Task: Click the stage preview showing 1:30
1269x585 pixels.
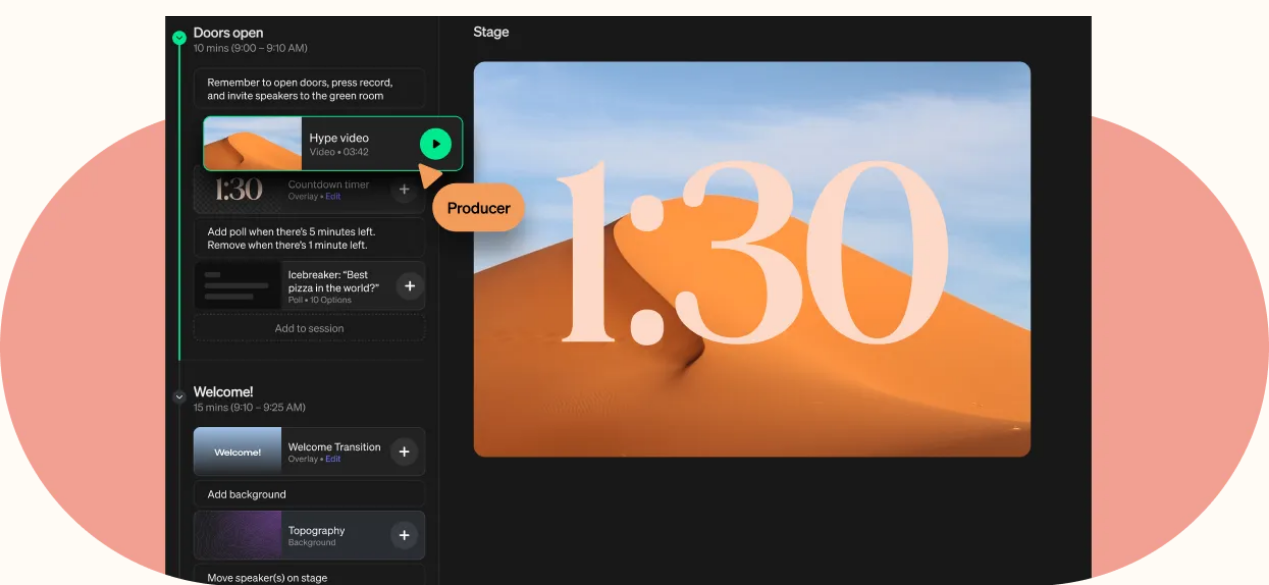Action: 751,258
